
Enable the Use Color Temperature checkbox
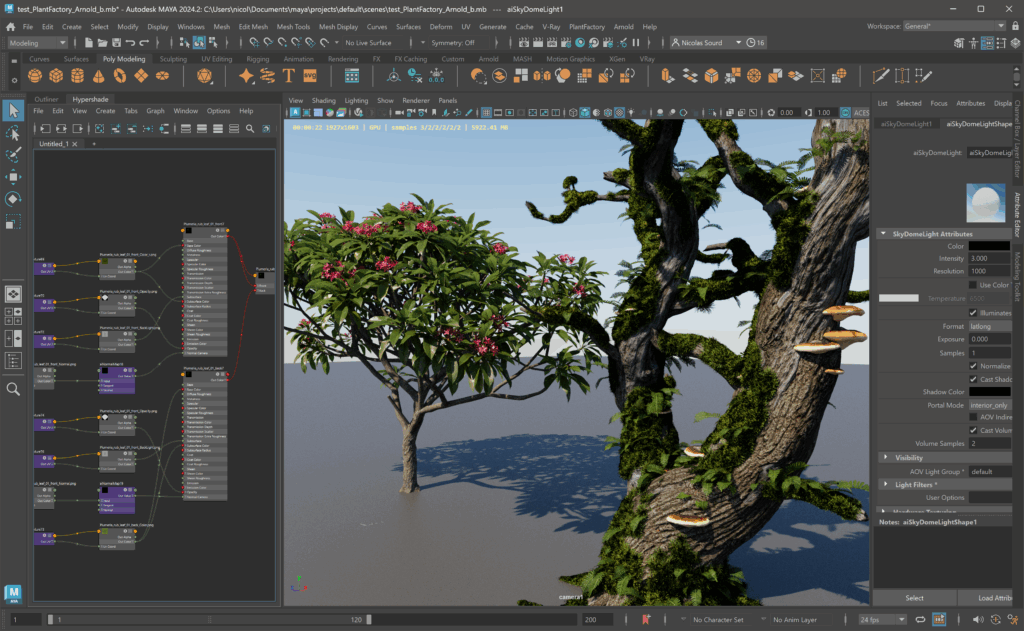point(973,285)
